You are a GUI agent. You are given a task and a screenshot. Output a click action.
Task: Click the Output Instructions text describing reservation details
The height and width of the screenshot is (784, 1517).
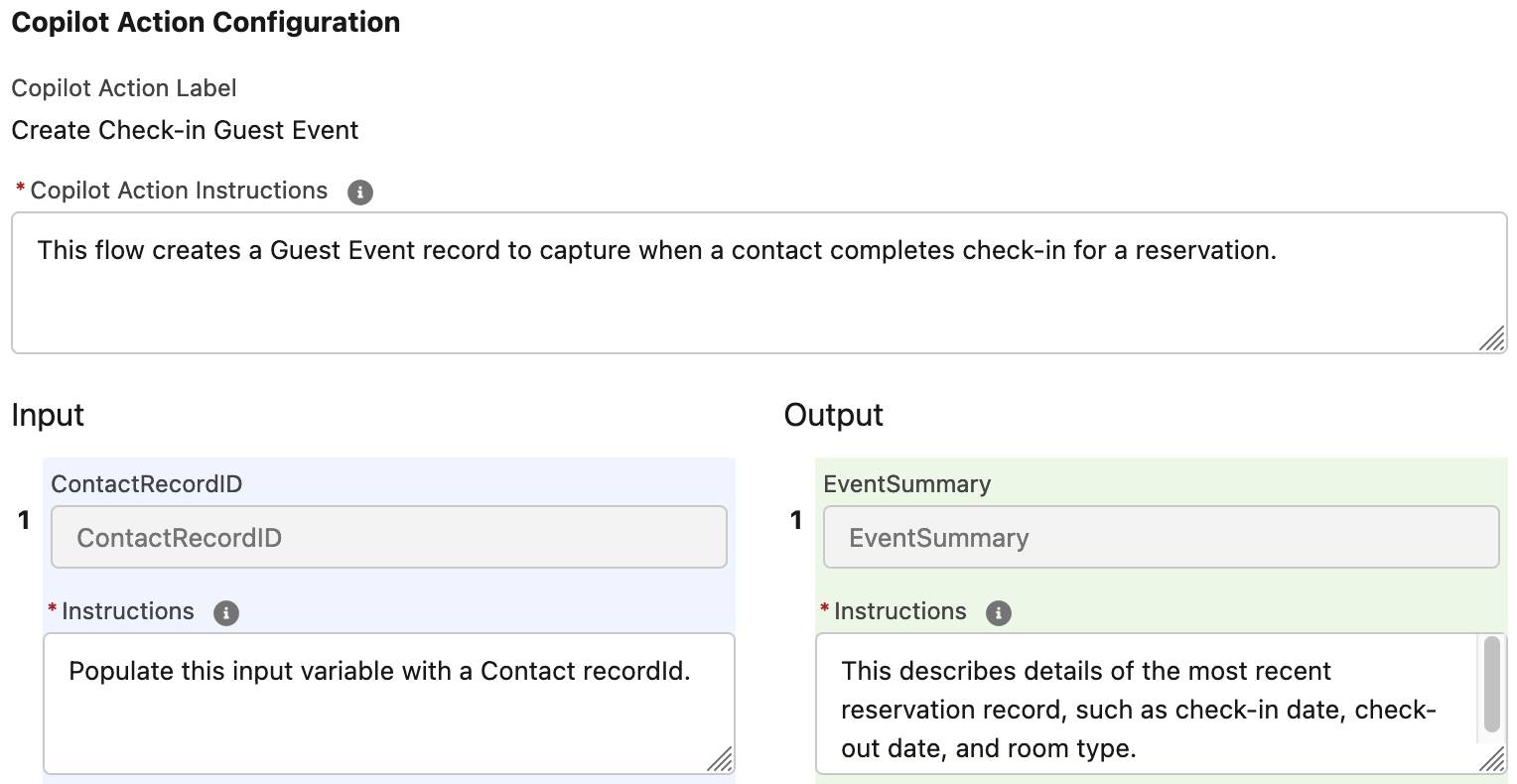pos(1139,710)
